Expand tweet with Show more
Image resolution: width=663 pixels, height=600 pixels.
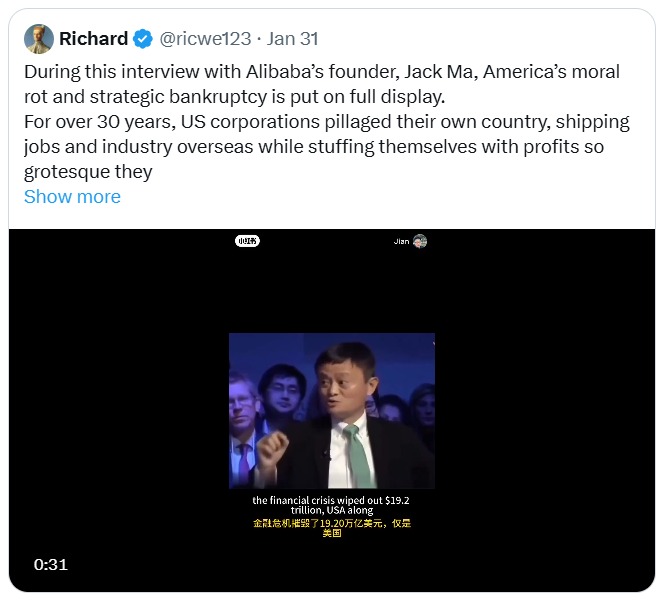72,196
